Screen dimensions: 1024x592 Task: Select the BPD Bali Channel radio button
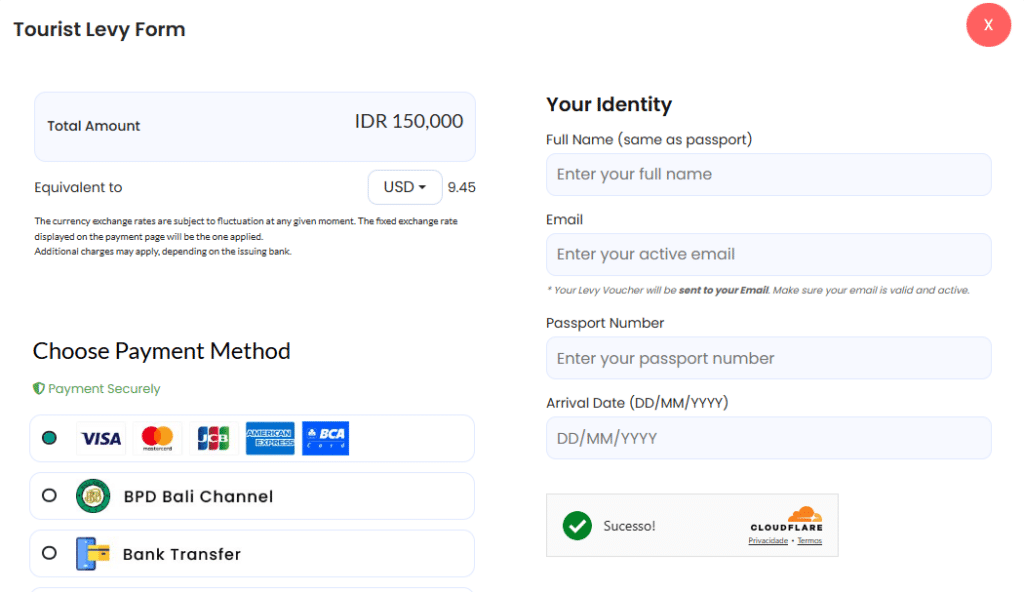point(49,496)
